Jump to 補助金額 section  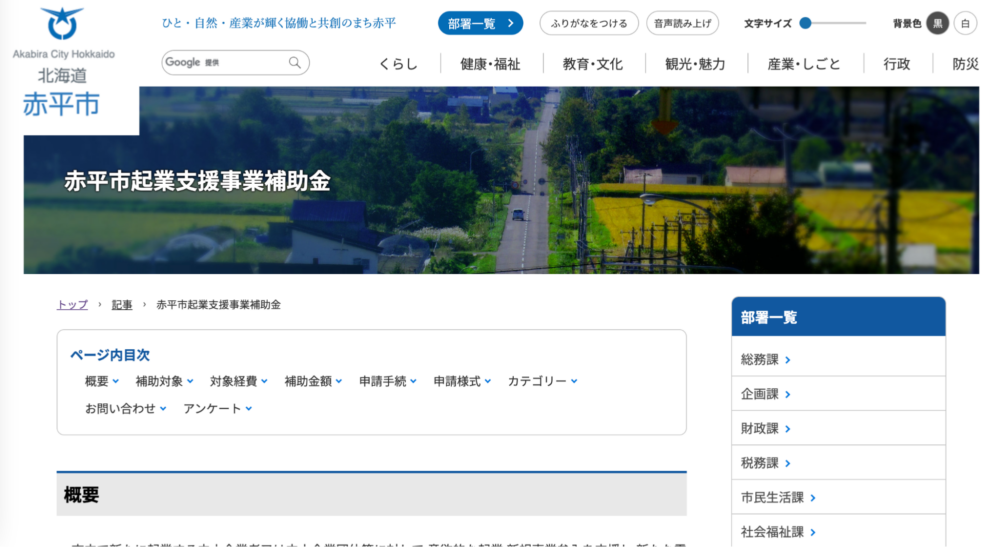coord(313,381)
